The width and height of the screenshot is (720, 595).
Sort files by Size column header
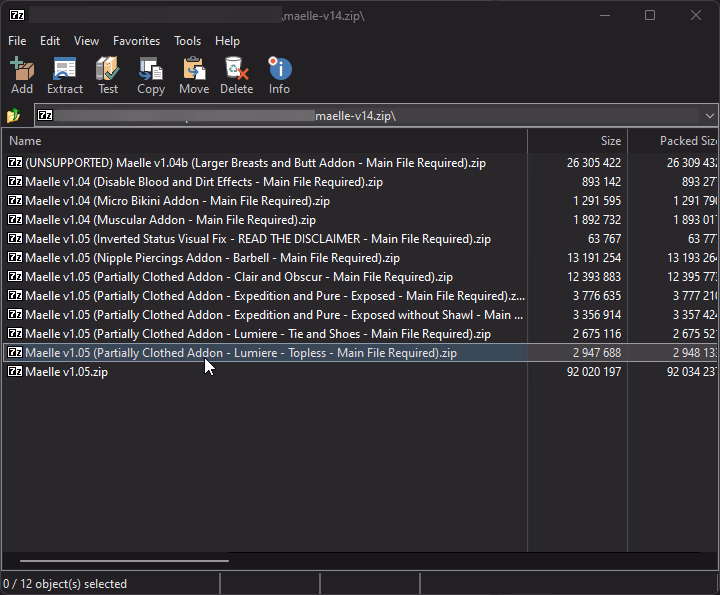(610, 141)
